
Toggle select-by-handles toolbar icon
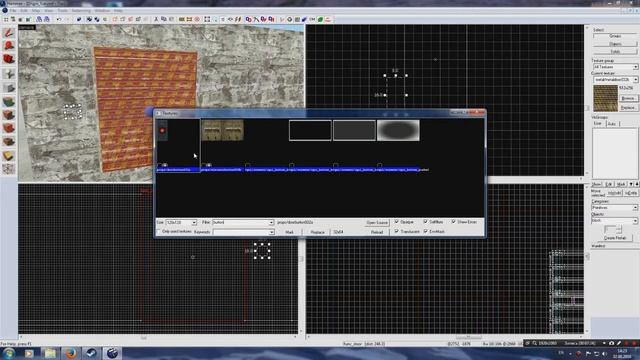207,19
